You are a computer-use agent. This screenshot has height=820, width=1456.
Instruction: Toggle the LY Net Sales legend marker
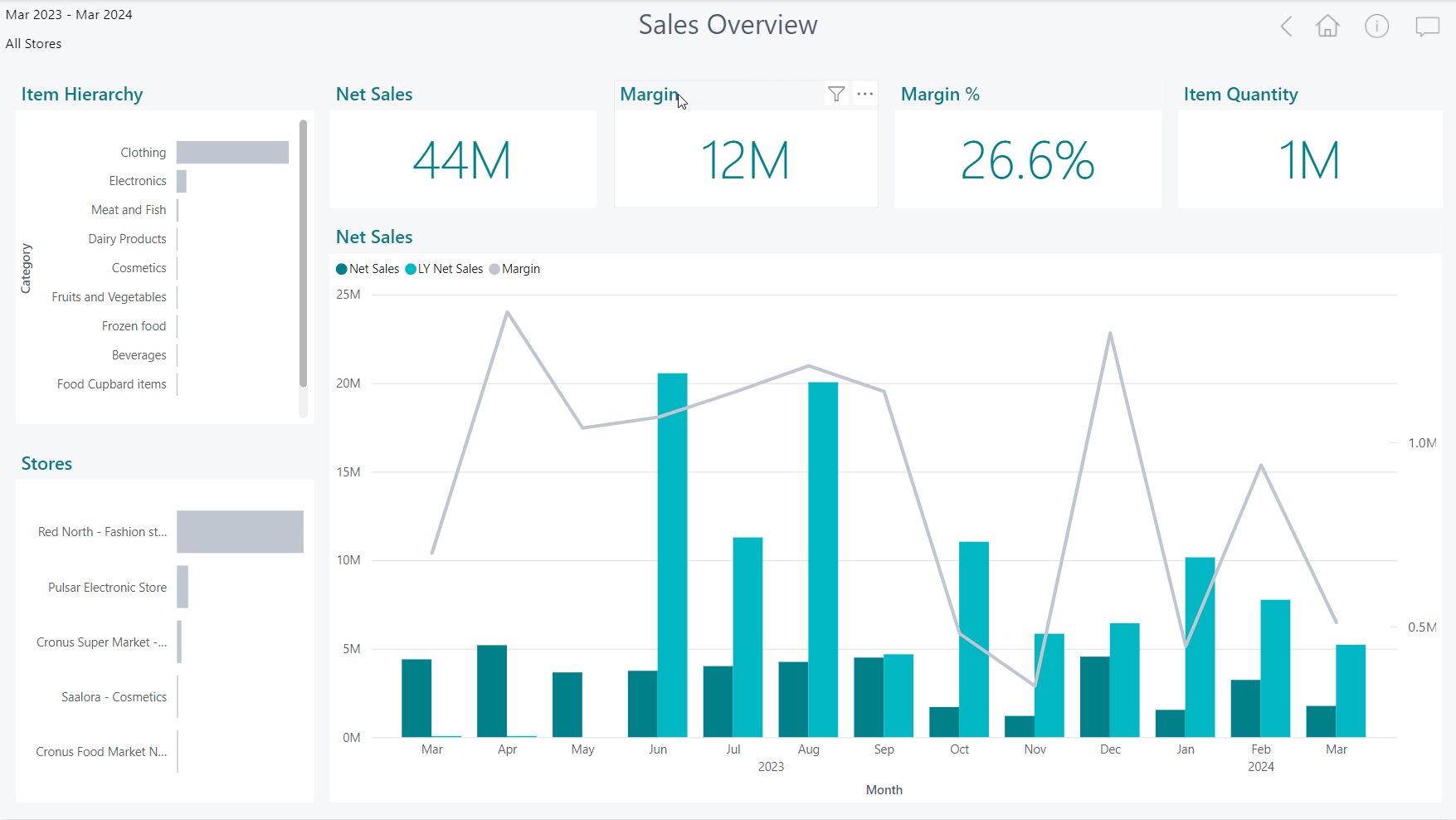pyautogui.click(x=411, y=269)
